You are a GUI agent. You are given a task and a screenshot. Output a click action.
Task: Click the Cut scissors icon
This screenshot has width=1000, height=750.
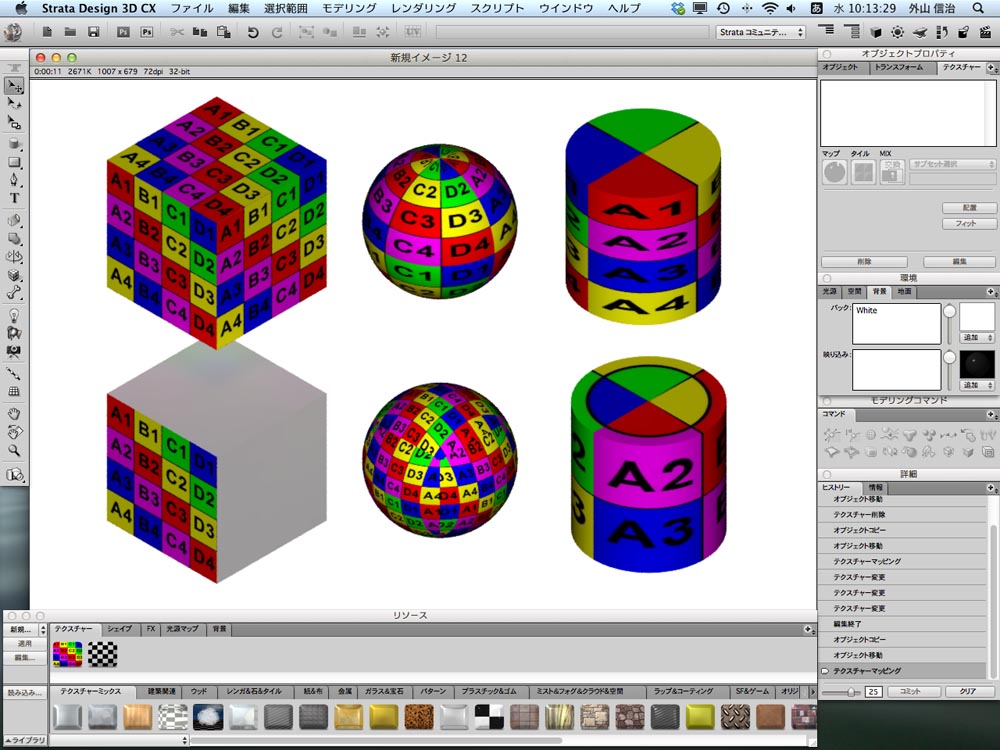(x=177, y=32)
